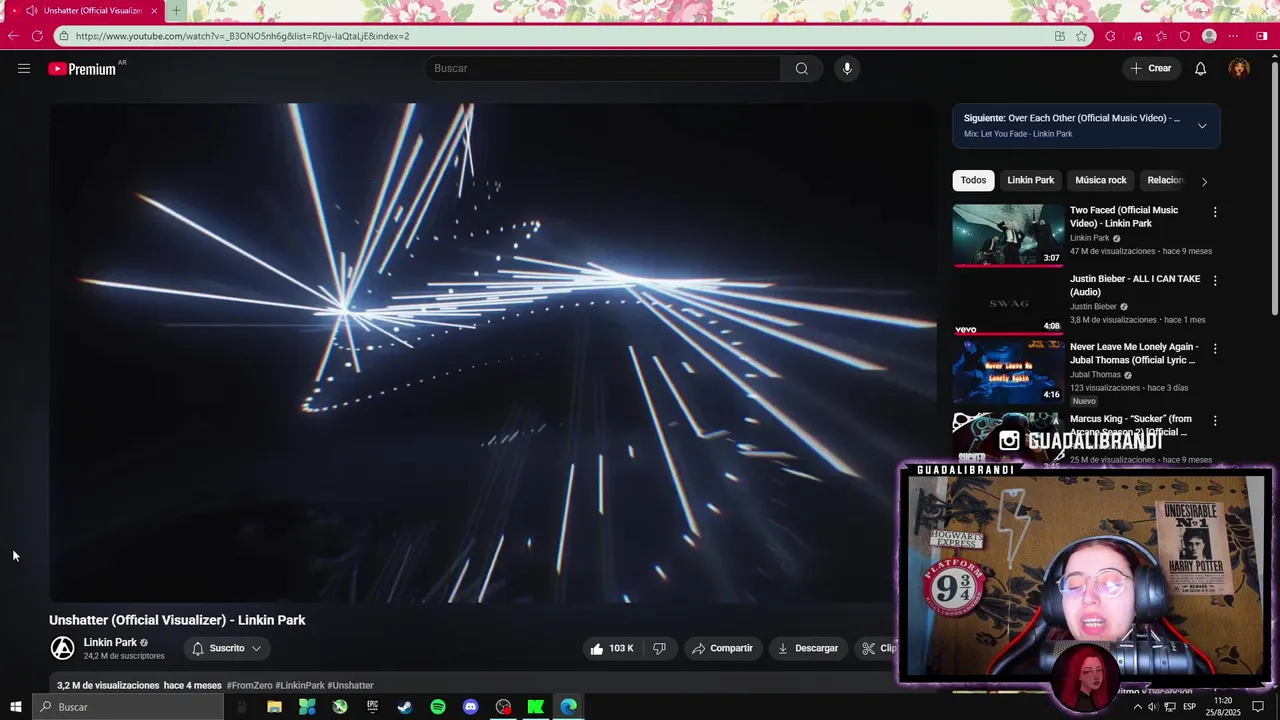Open Spotify from the taskbar
The height and width of the screenshot is (720, 1280).
click(x=438, y=707)
